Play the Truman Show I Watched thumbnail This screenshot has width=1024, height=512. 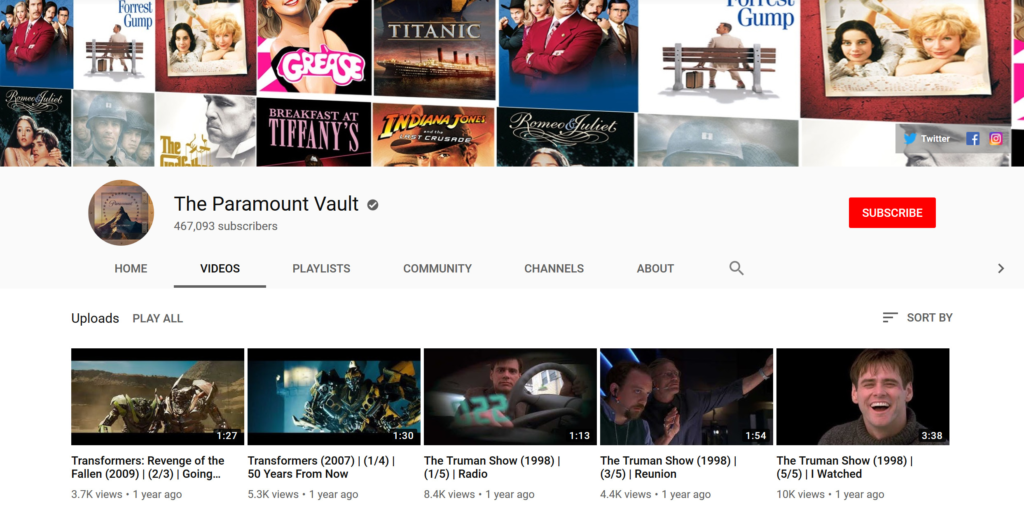[863, 396]
